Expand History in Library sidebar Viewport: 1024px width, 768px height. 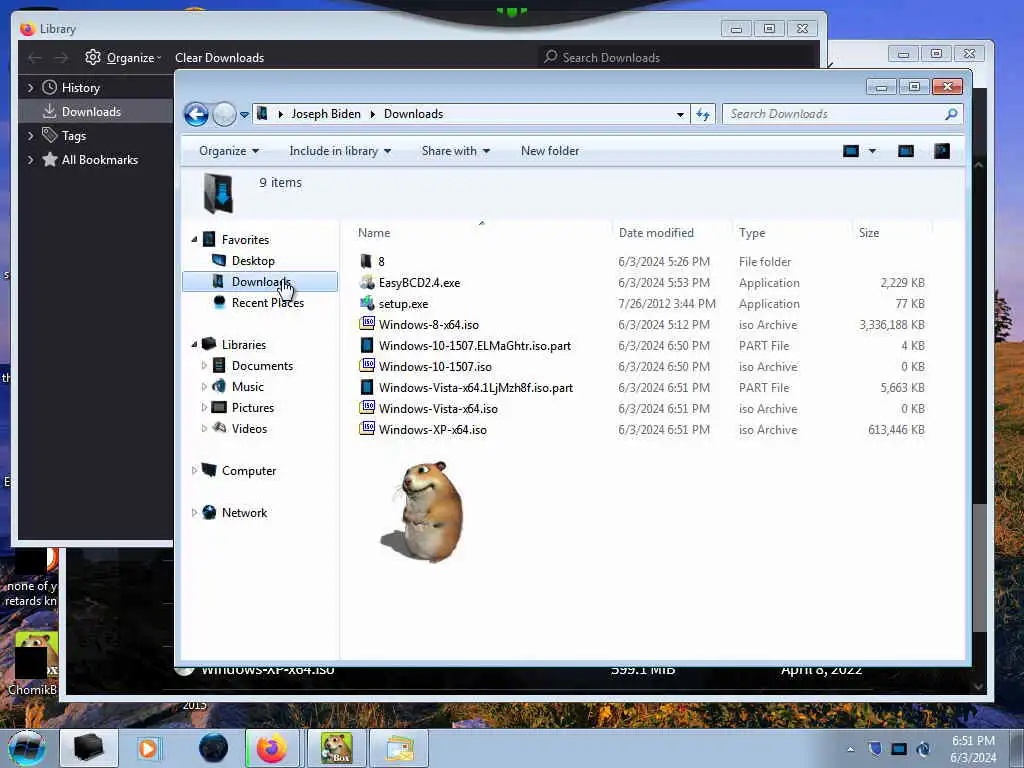pos(30,88)
